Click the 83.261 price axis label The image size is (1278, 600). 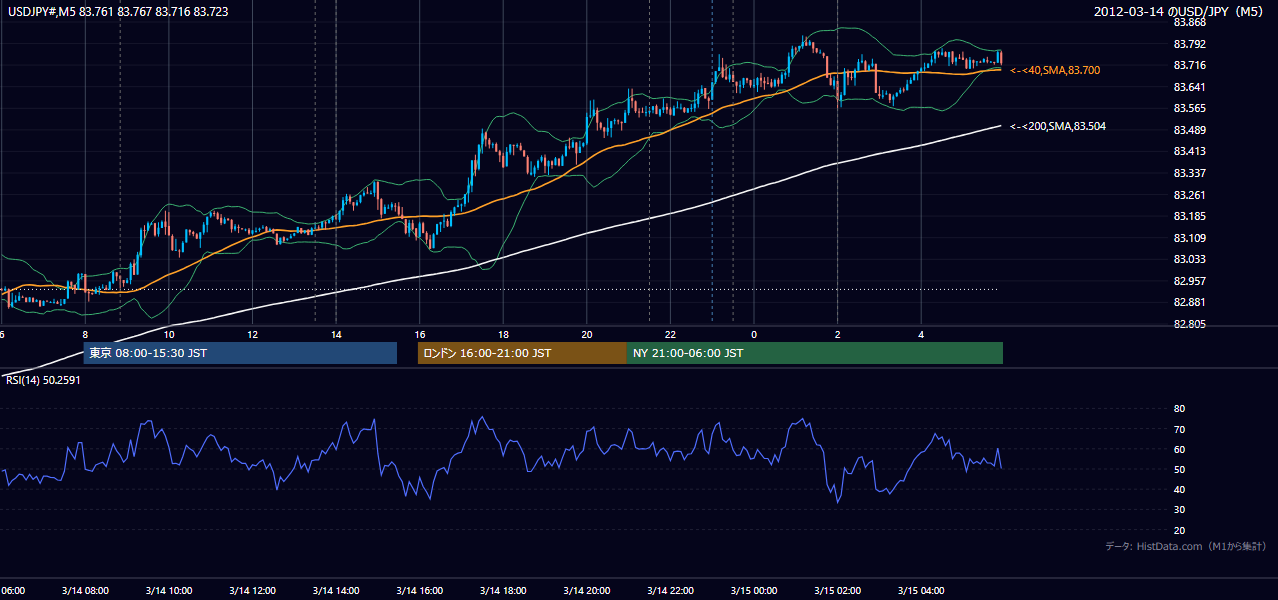(1189, 195)
